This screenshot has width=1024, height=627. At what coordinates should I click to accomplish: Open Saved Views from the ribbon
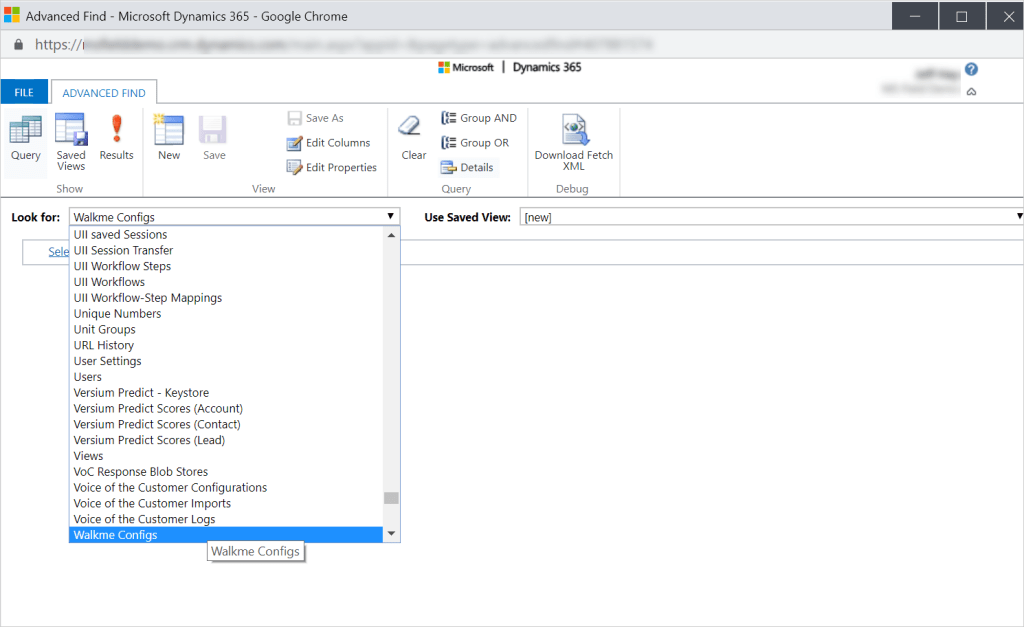click(71, 141)
